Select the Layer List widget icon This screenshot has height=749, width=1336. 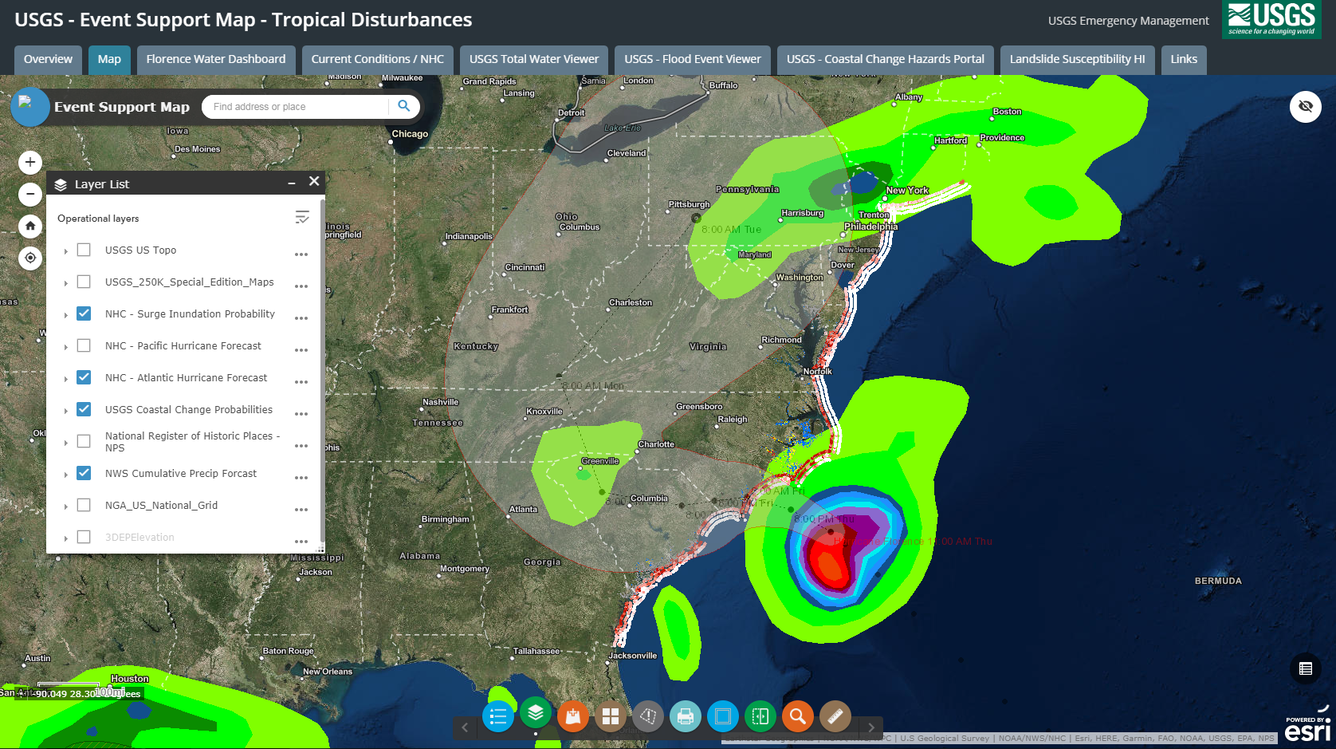pos(536,716)
